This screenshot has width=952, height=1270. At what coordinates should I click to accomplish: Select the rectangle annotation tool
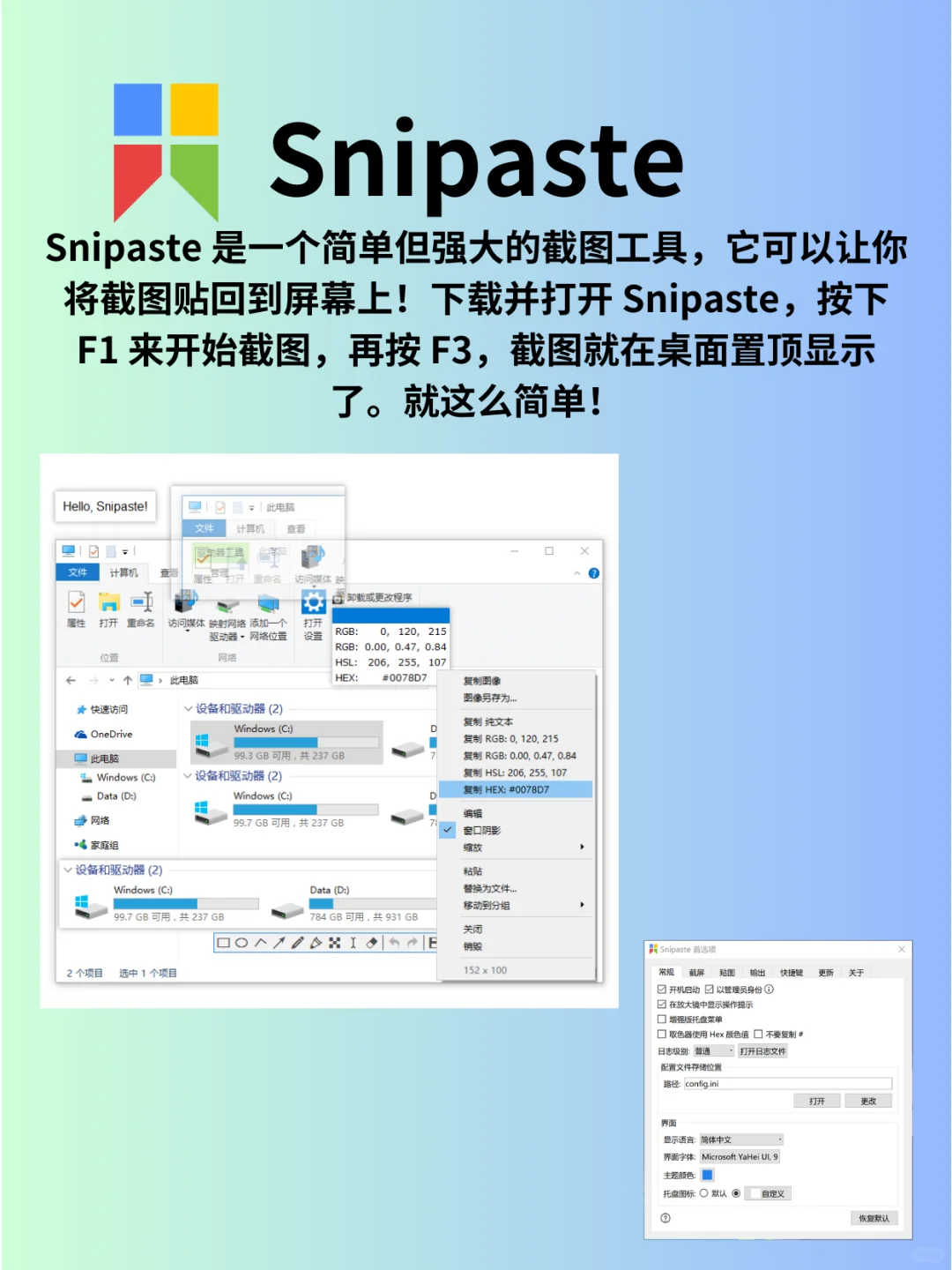point(224,943)
